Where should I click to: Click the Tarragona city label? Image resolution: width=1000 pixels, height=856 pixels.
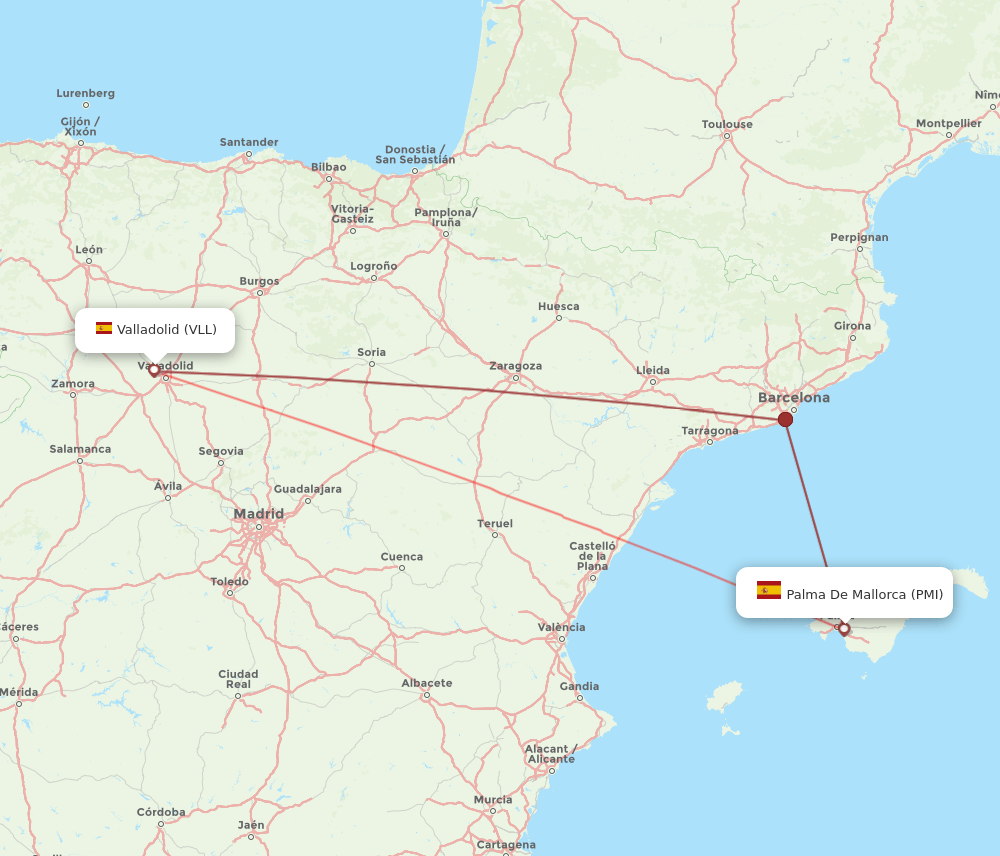(x=710, y=431)
